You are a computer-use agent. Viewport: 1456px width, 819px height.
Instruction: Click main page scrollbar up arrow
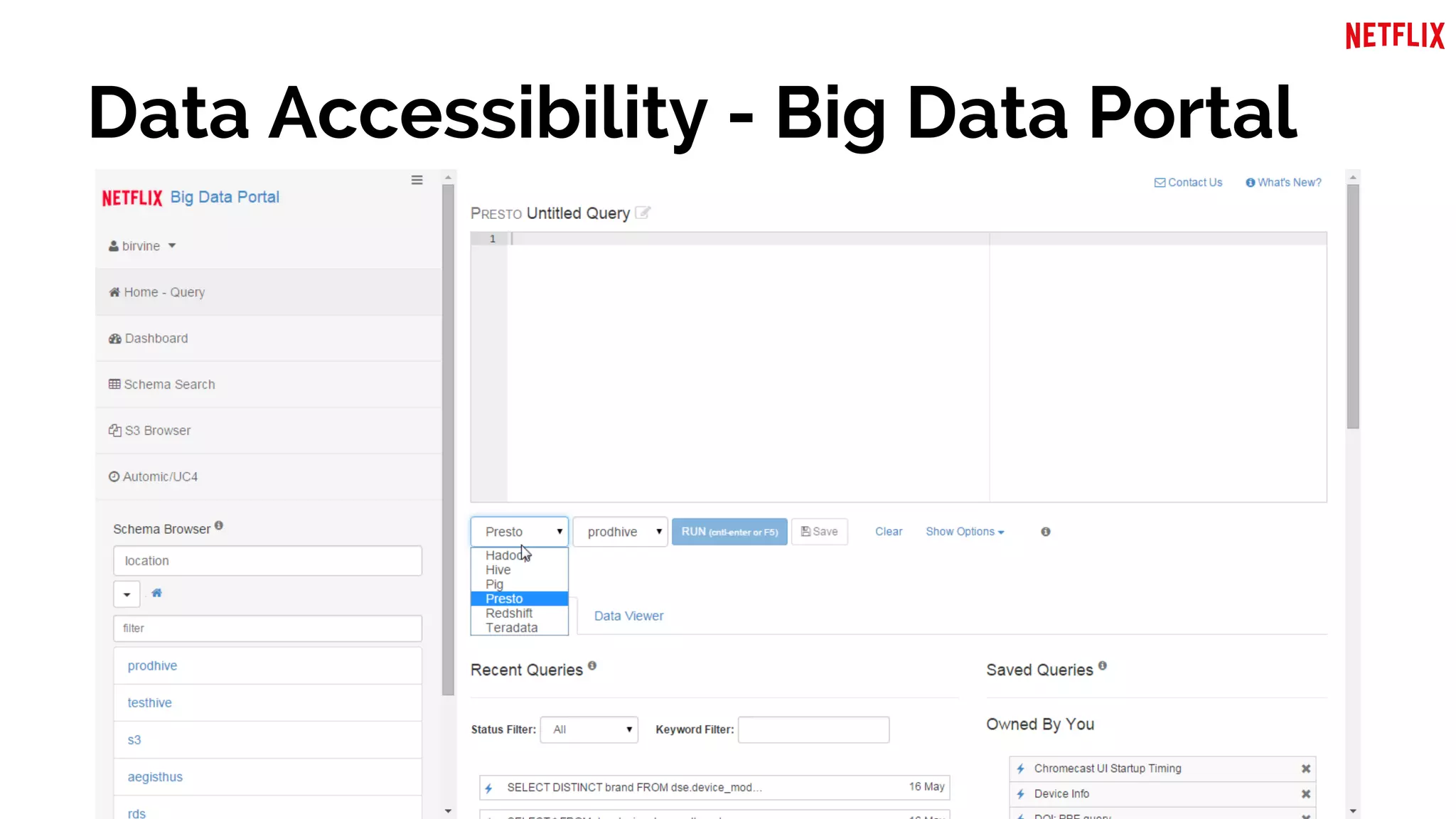(x=1353, y=177)
